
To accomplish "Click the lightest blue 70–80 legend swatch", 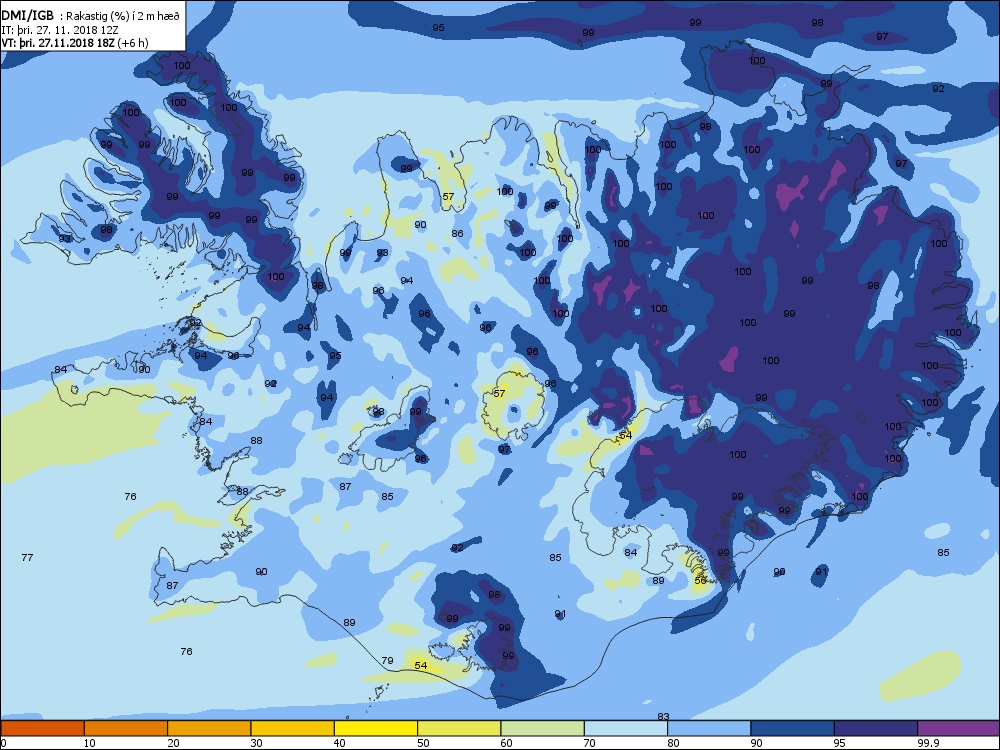I will 626,728.
